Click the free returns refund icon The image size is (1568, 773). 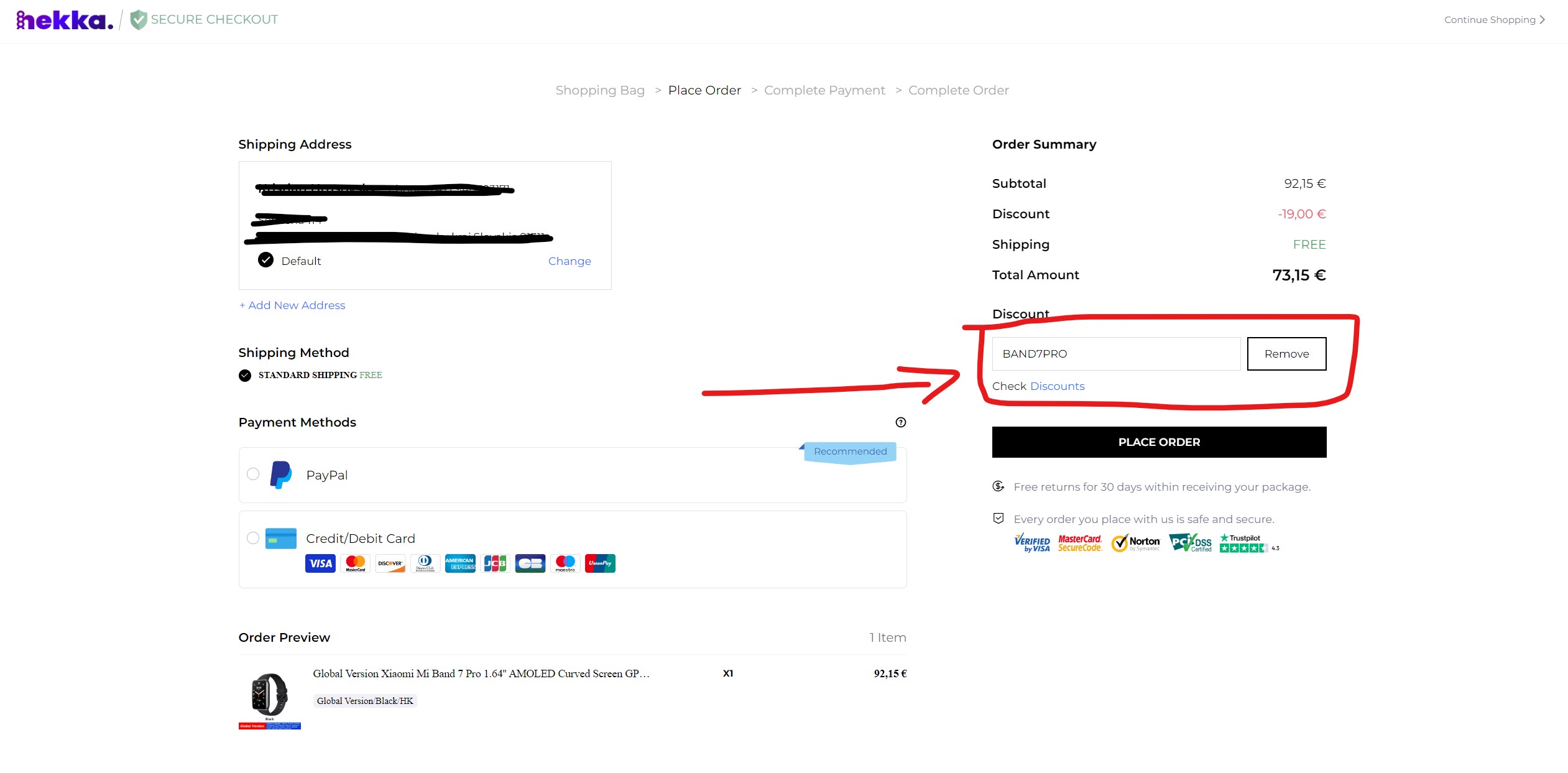(x=998, y=486)
